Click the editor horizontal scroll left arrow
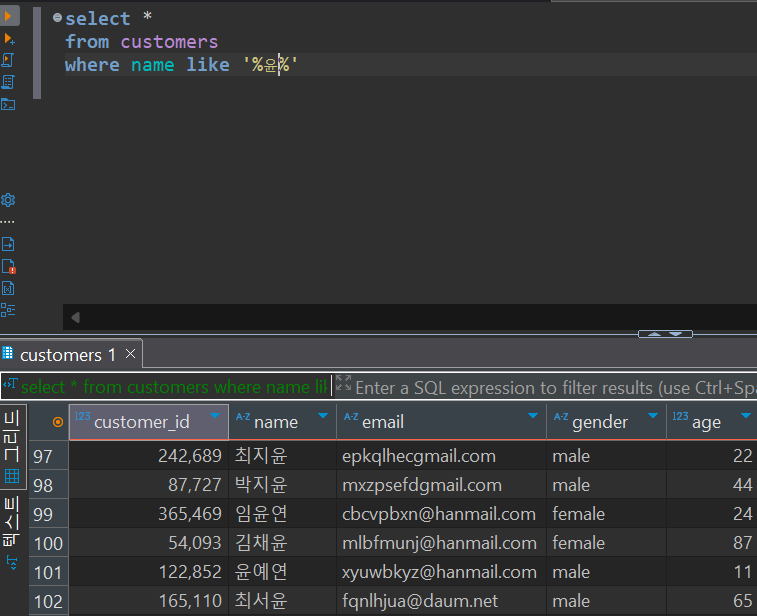 point(75,318)
